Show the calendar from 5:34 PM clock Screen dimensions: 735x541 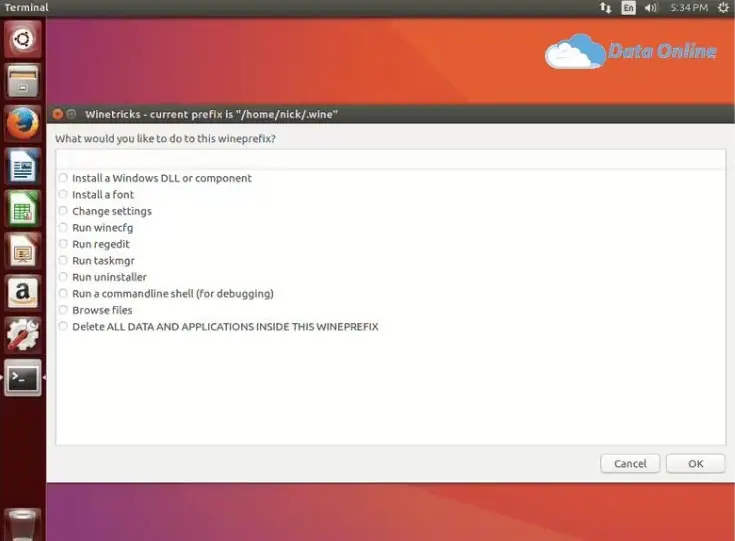689,8
